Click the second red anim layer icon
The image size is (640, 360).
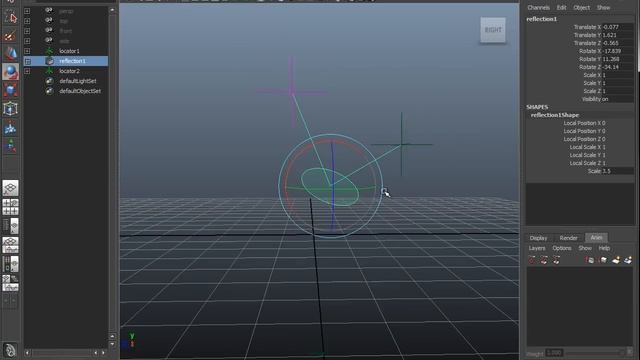pos(544,260)
